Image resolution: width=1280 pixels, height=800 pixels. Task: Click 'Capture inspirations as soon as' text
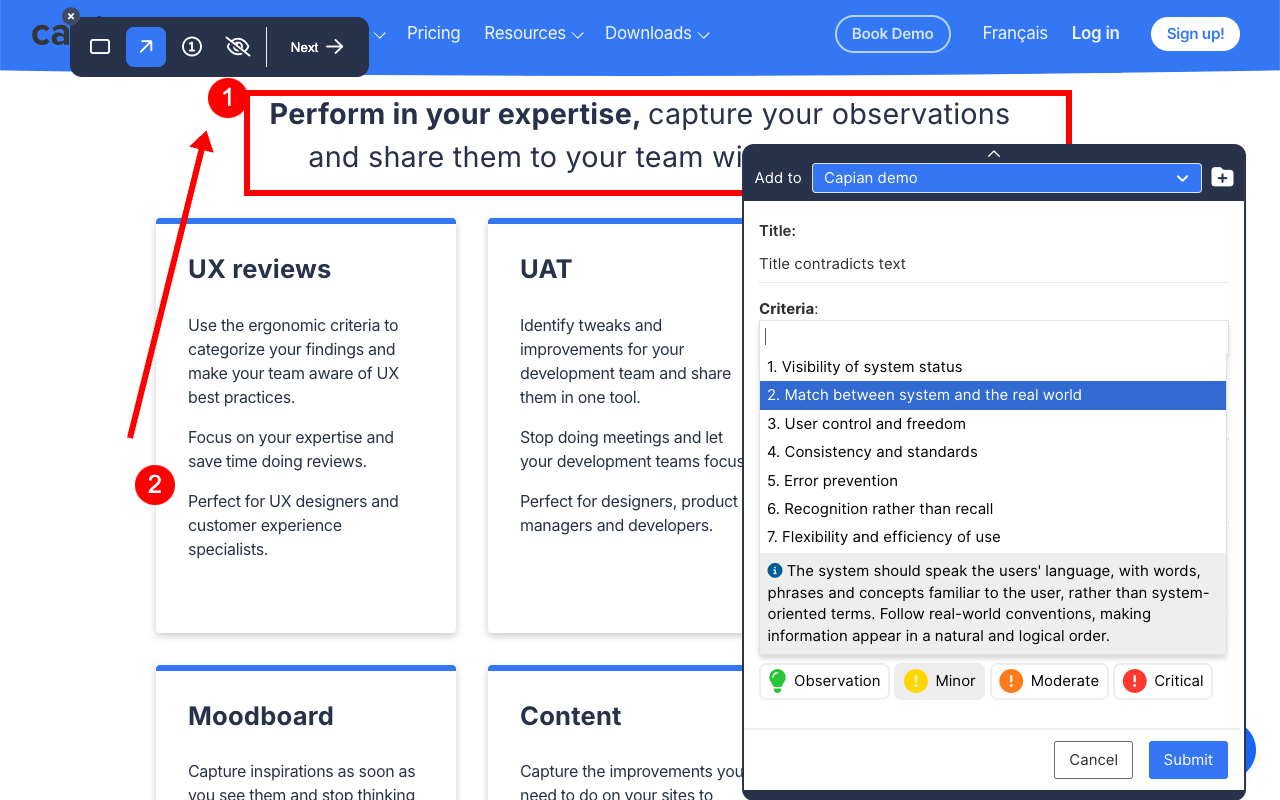tap(302, 772)
